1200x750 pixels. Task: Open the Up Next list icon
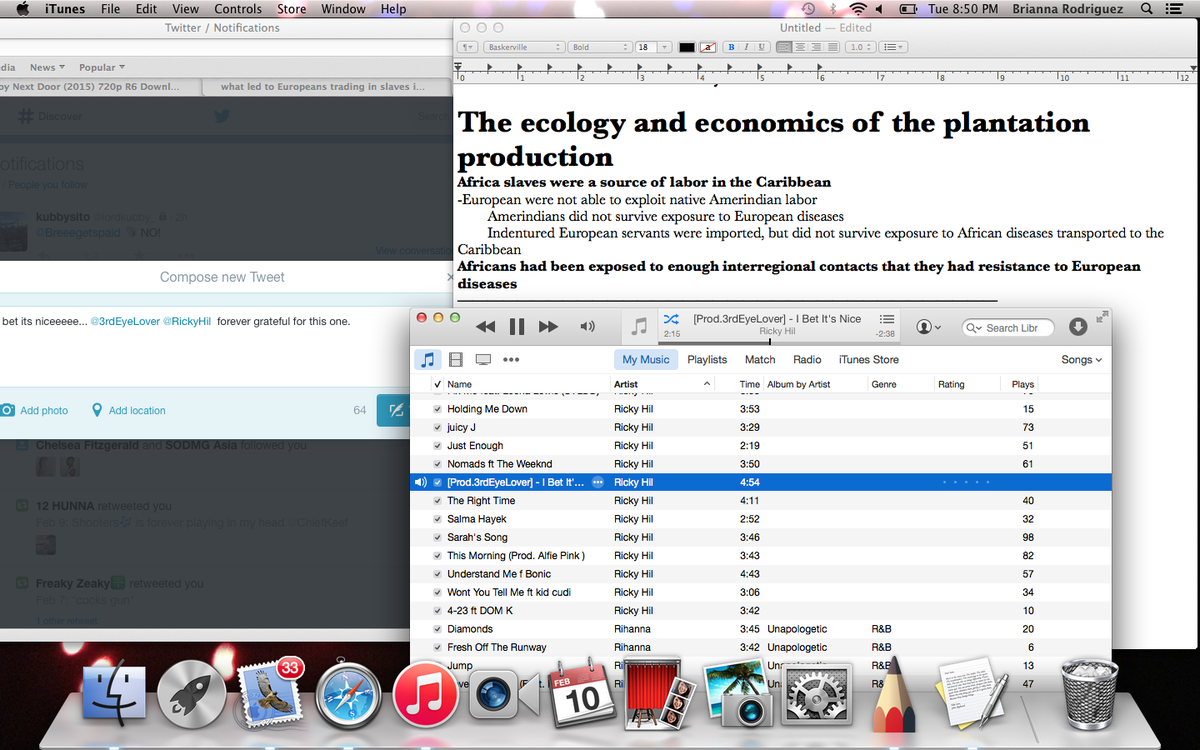coord(886,318)
